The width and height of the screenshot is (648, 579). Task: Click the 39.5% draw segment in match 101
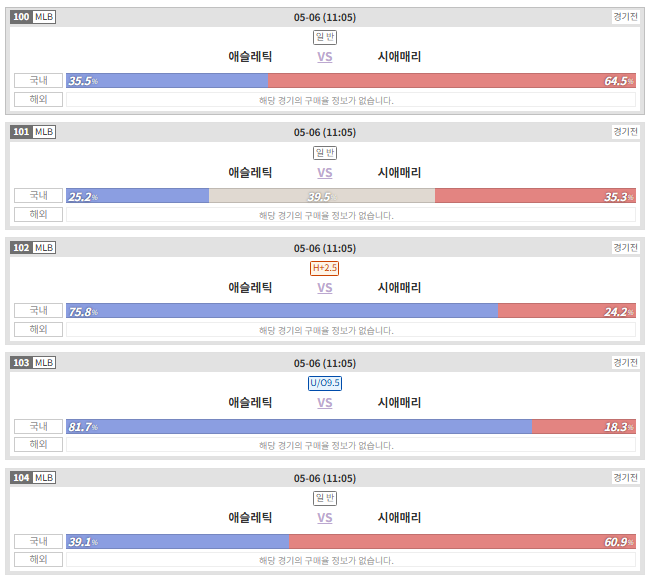tap(322, 196)
